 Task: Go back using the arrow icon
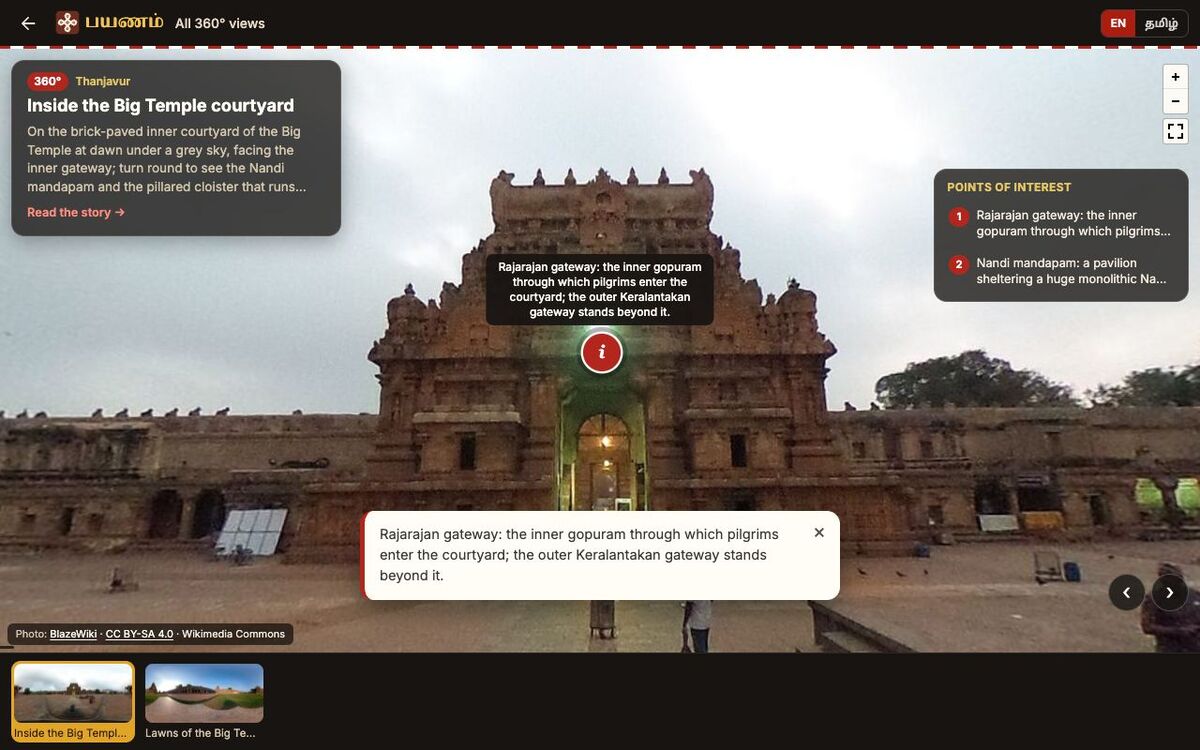pyautogui.click(x=28, y=23)
